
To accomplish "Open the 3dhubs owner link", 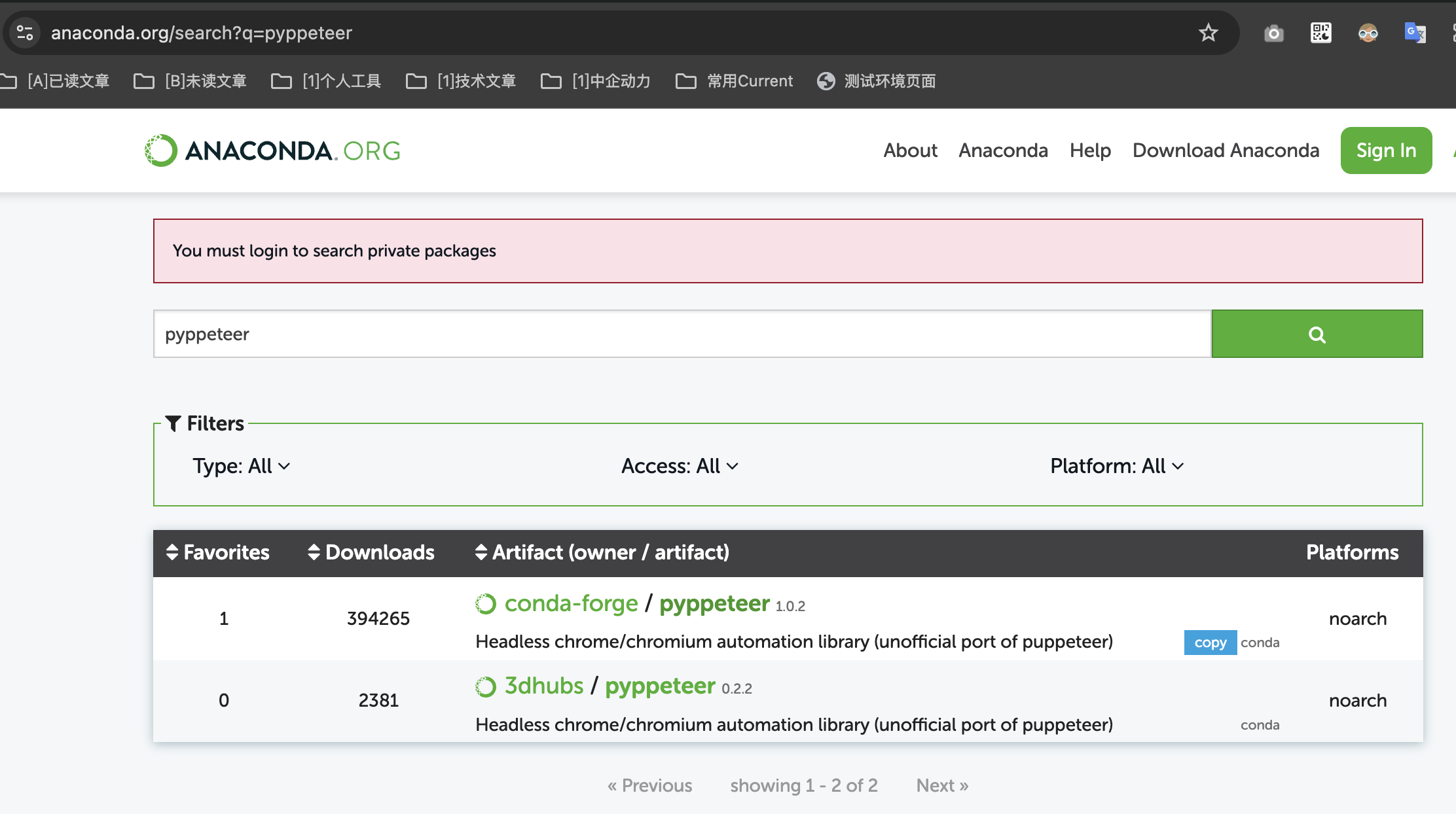I will click(x=543, y=686).
